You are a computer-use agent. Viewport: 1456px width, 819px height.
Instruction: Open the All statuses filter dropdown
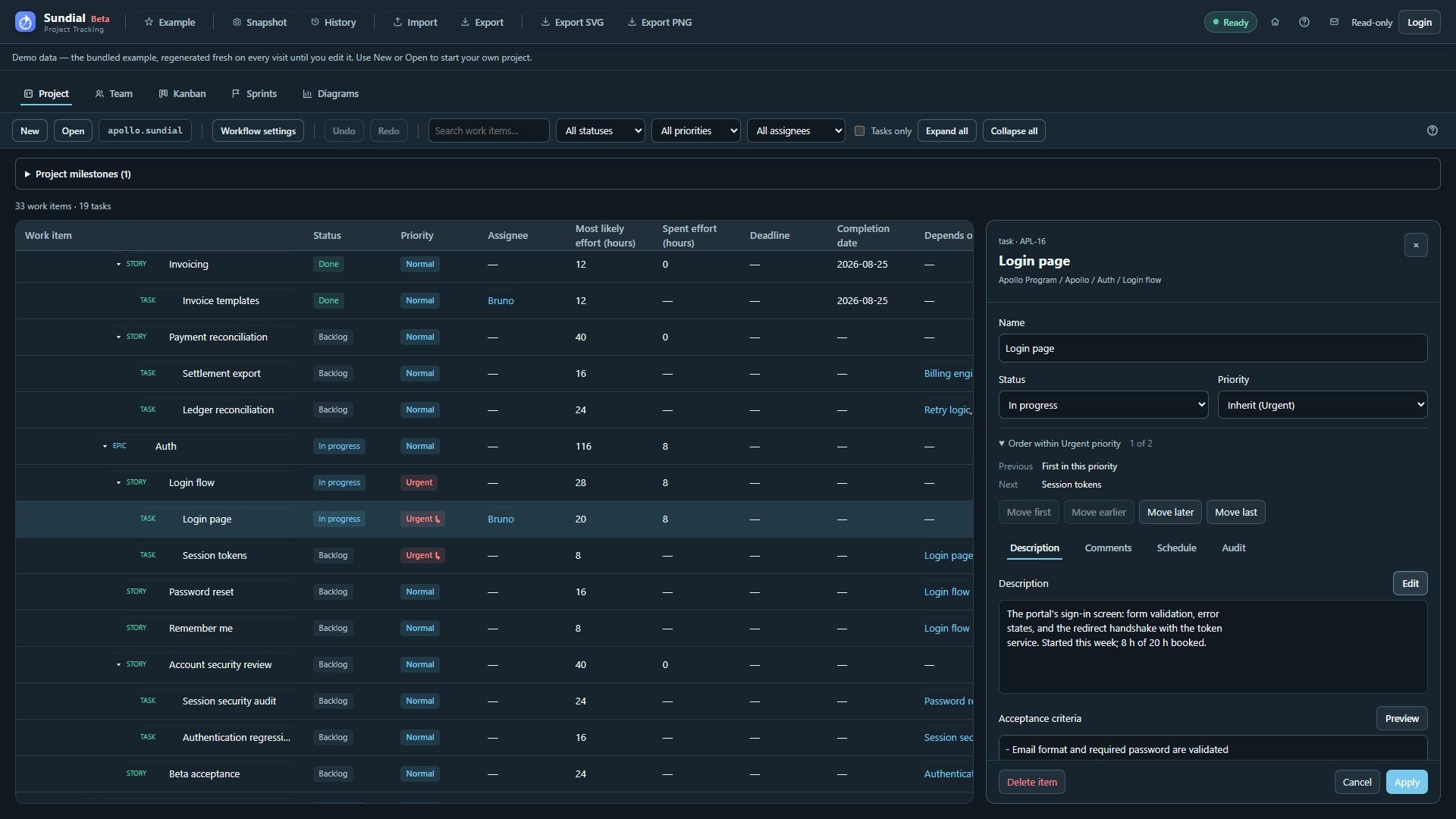click(x=600, y=130)
